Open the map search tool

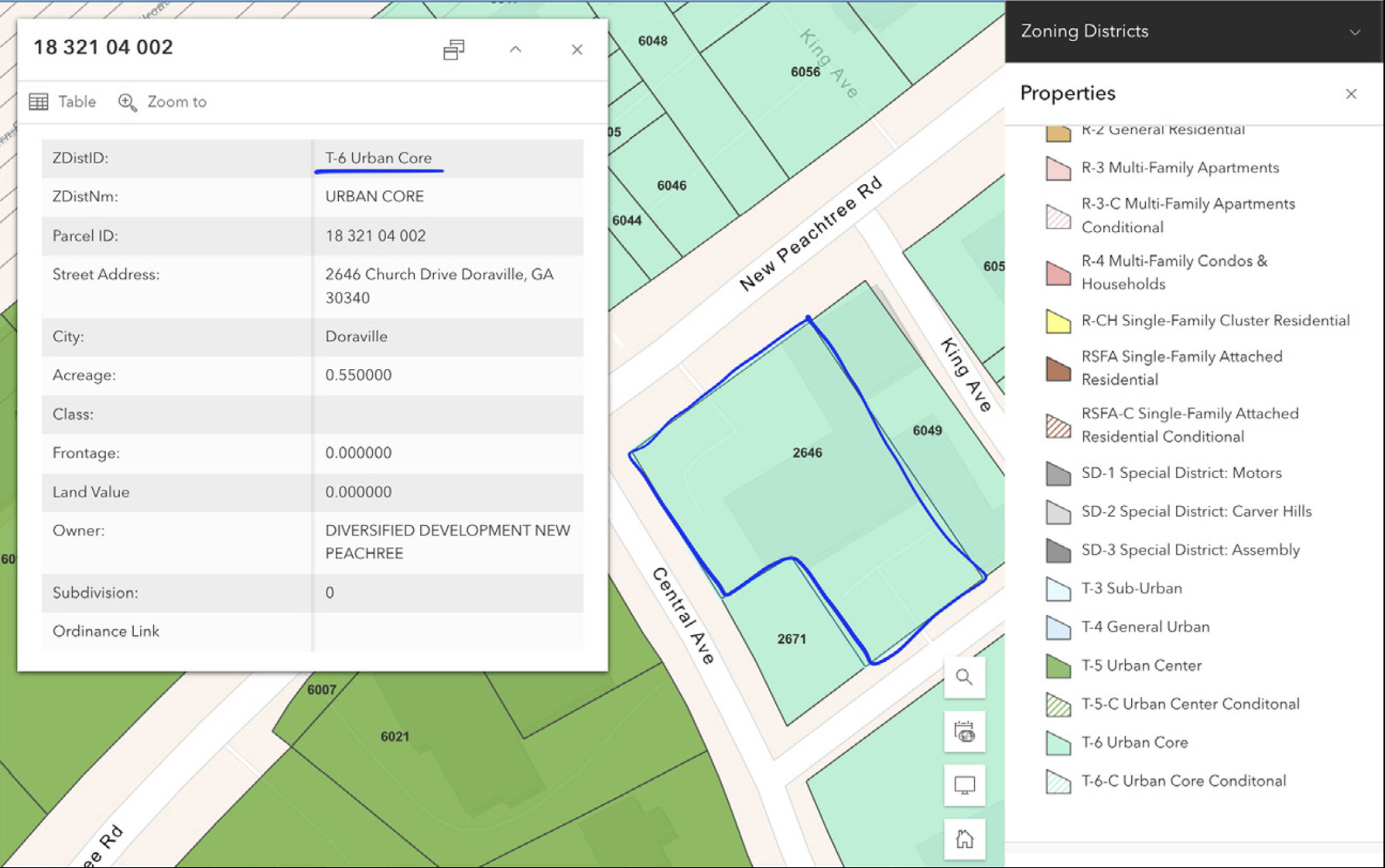tap(964, 678)
